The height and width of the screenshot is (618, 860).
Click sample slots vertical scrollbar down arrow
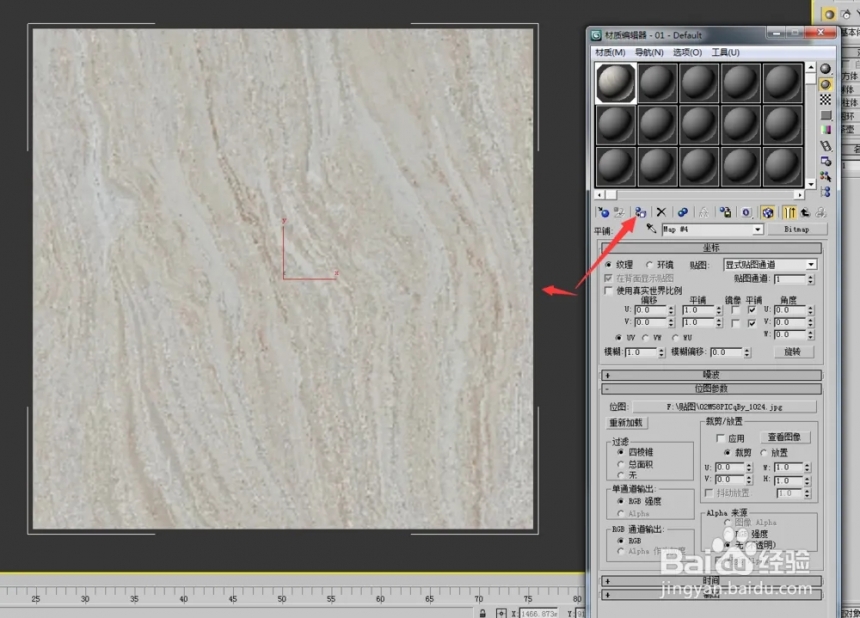click(811, 184)
